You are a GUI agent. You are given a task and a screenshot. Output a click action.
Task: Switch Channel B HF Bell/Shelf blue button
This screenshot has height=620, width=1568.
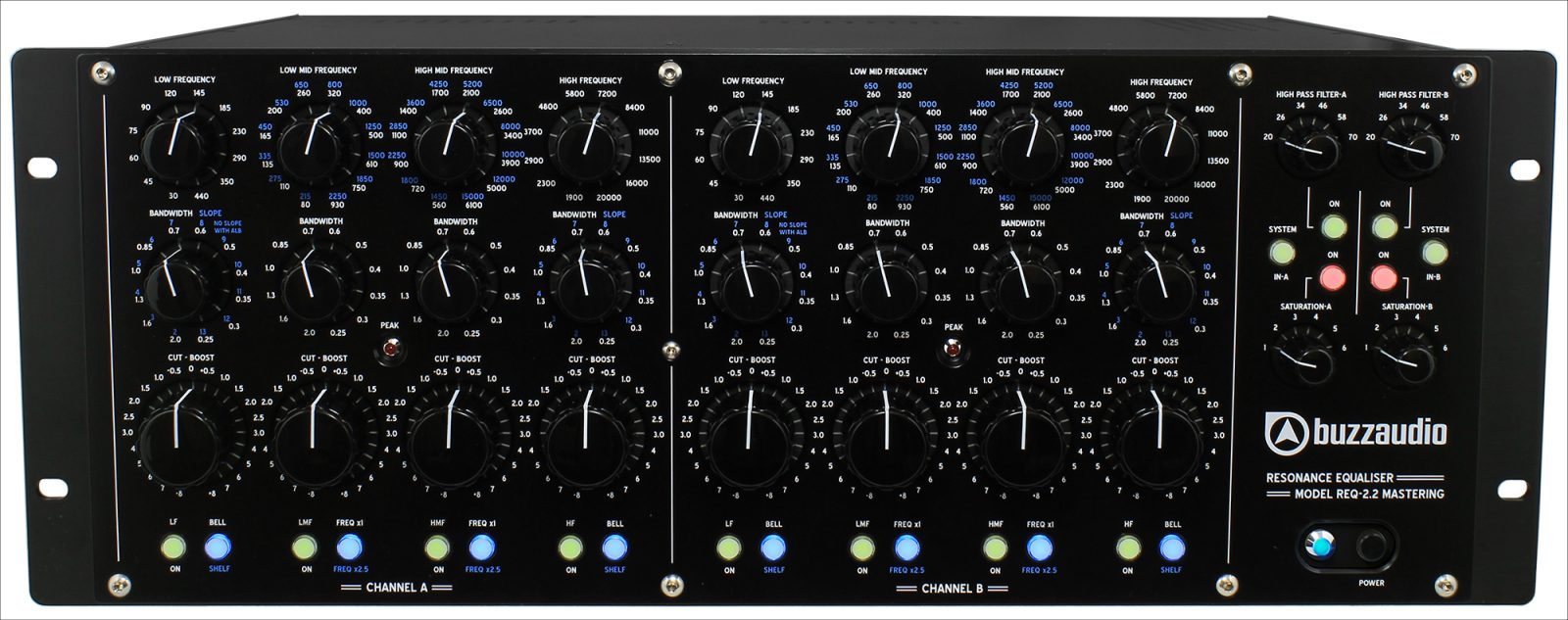coord(1172,548)
